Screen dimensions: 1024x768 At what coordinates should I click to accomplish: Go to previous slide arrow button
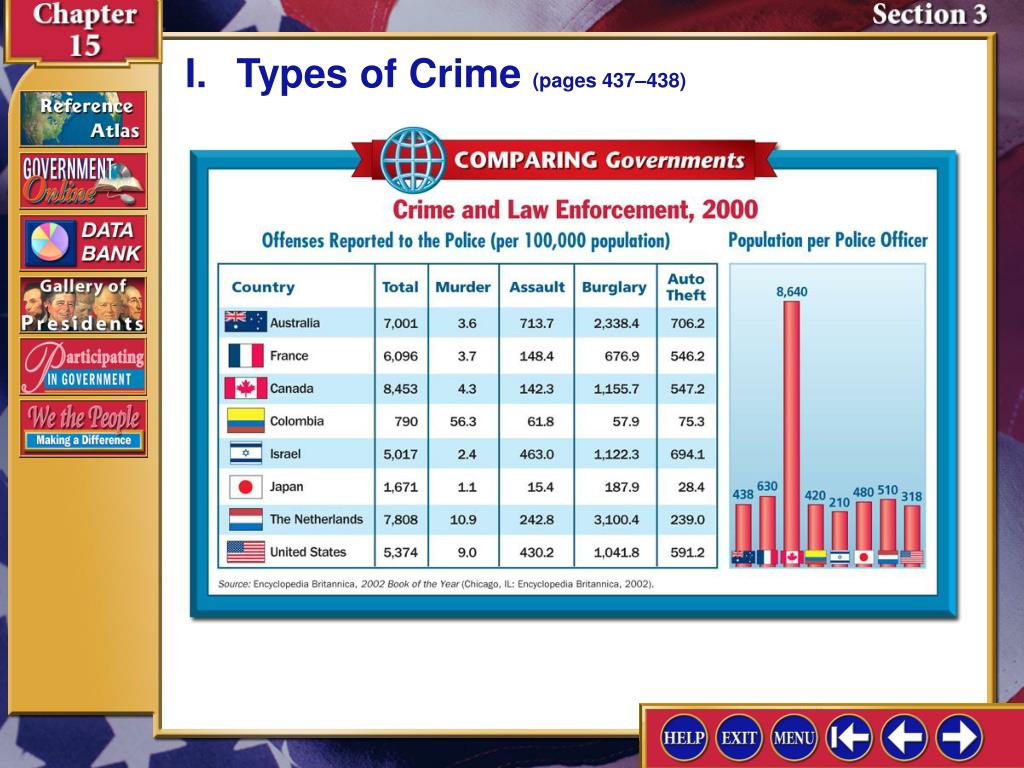tap(904, 738)
